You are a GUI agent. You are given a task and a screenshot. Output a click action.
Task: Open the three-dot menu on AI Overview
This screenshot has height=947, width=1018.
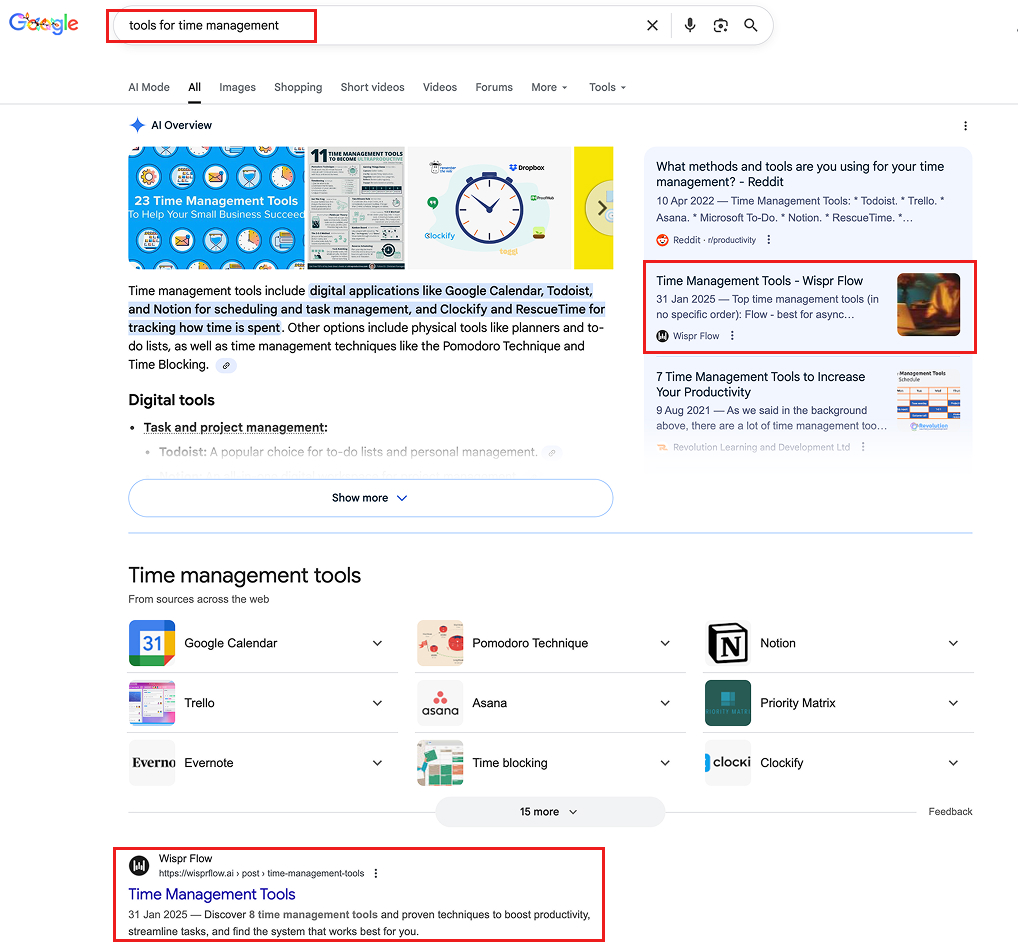pyautogui.click(x=965, y=125)
